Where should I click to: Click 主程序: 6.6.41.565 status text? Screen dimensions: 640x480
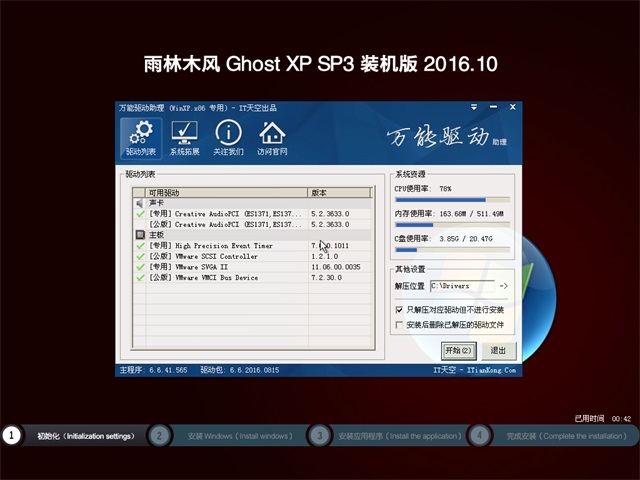coord(153,370)
